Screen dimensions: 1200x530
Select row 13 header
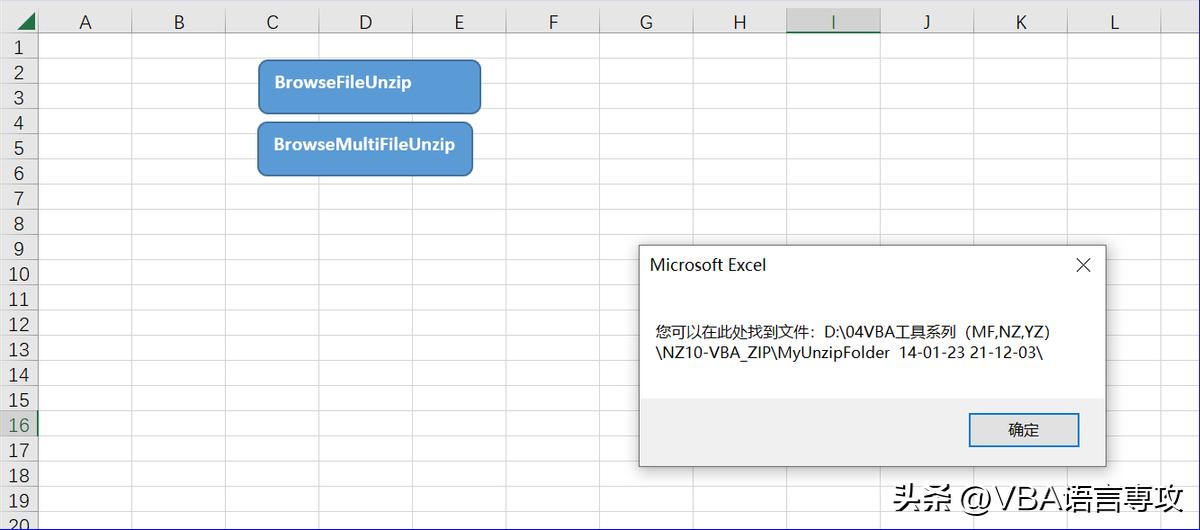19,350
